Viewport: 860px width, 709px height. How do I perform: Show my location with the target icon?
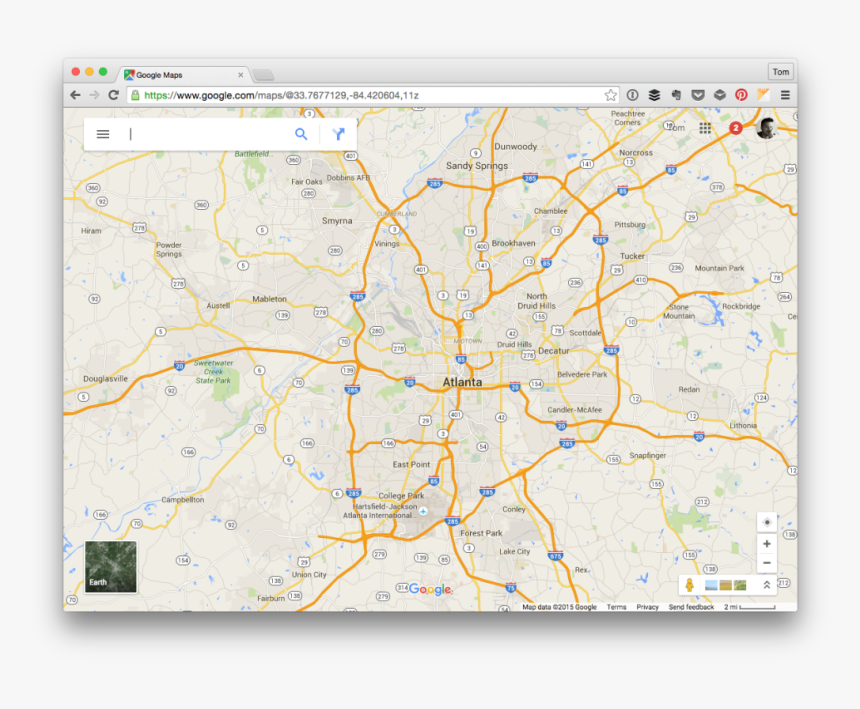[x=767, y=522]
